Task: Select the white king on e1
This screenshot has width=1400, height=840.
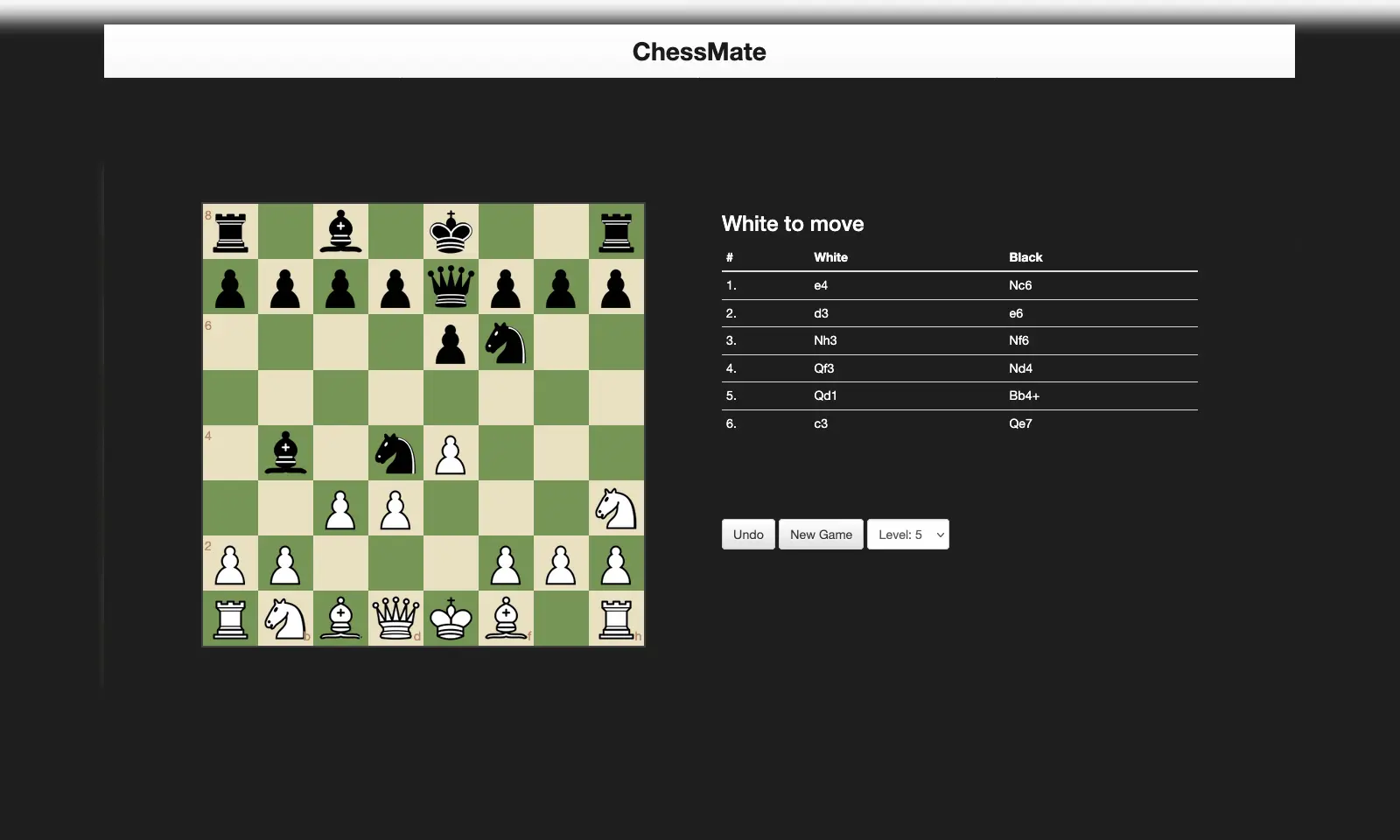Action: point(451,619)
